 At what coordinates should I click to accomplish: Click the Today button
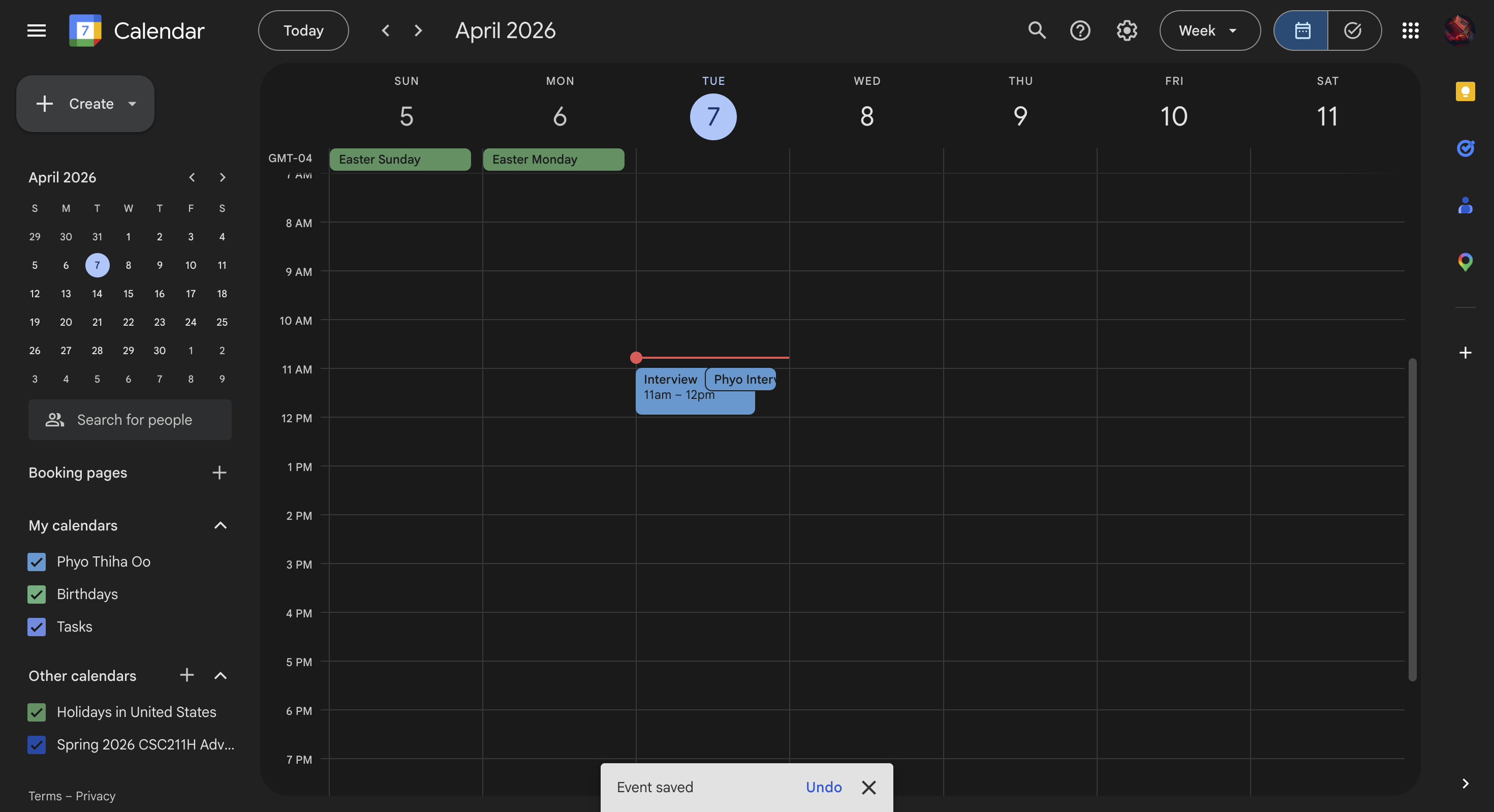click(303, 30)
